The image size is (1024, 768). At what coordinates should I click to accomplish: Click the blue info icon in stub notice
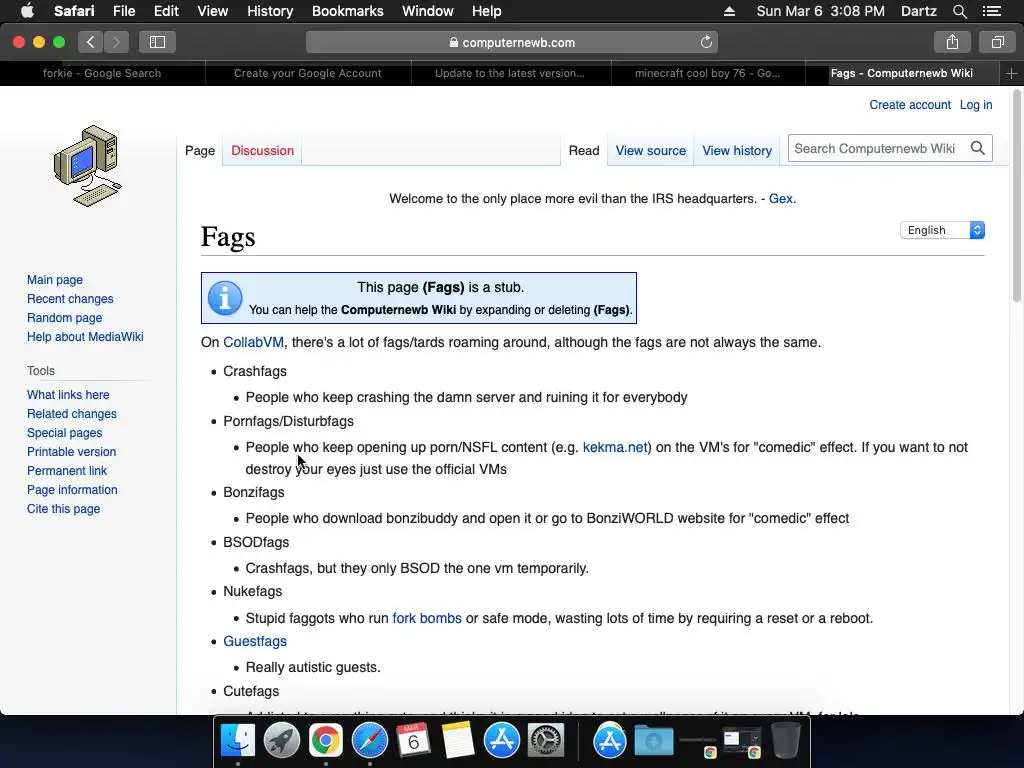(225, 298)
